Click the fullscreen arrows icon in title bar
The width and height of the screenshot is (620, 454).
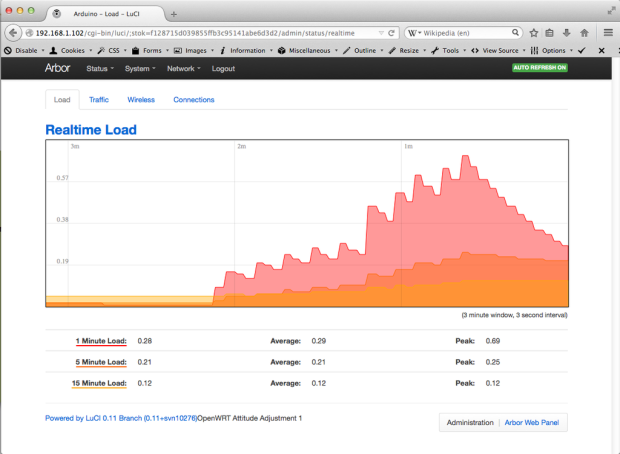[x=611, y=11]
